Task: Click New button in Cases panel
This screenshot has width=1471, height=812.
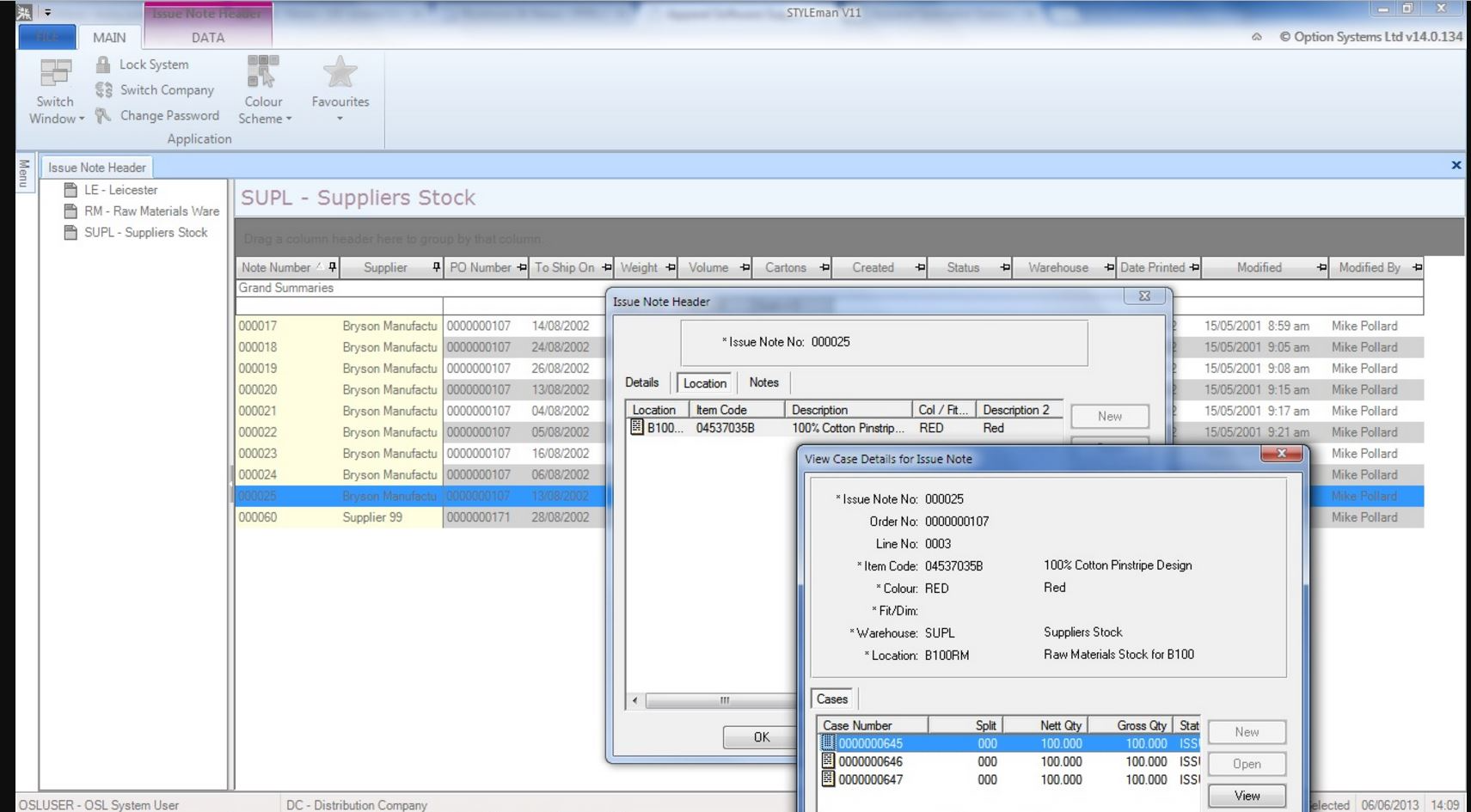Action: 1247,732
